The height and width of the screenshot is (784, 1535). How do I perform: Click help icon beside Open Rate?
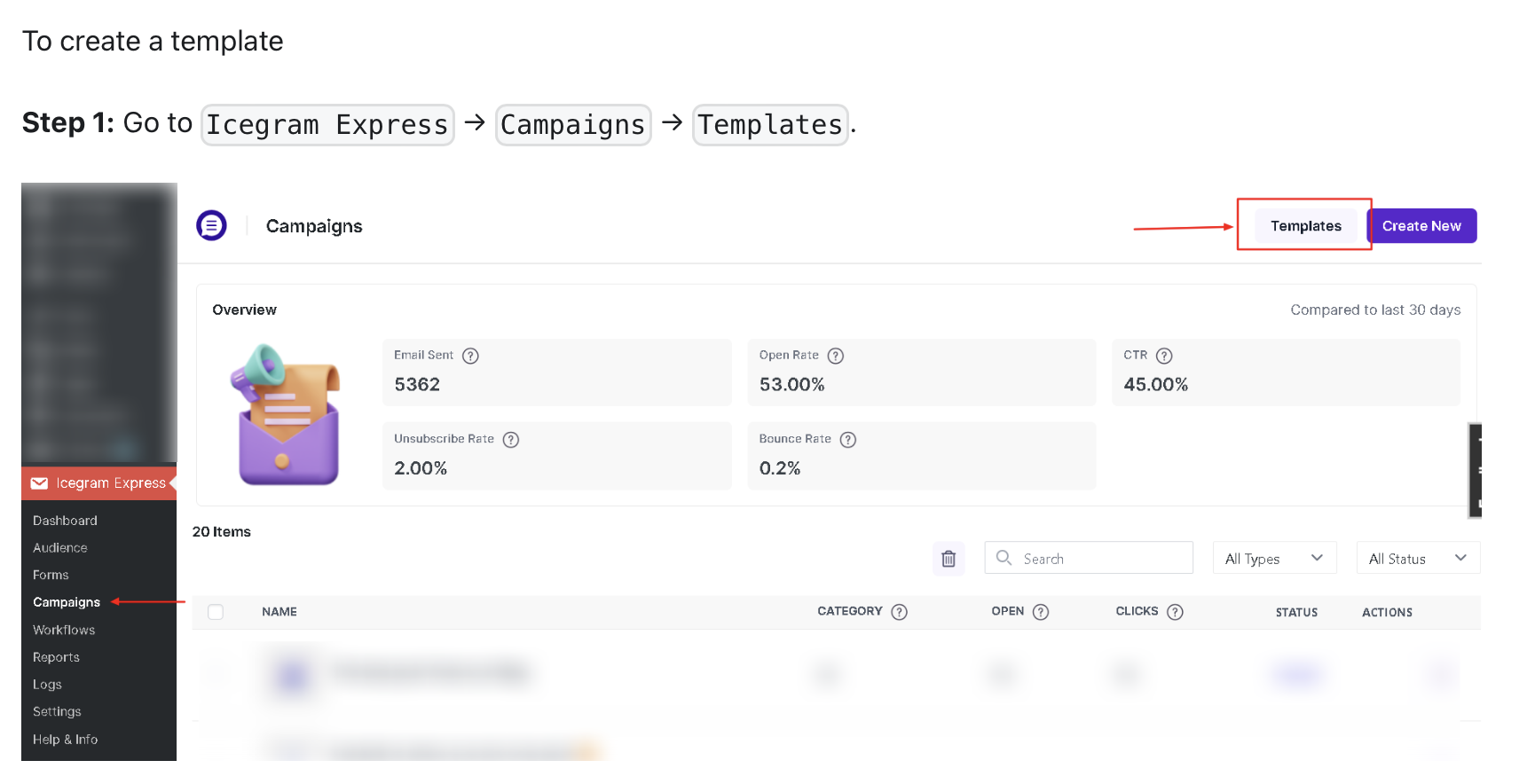point(835,356)
